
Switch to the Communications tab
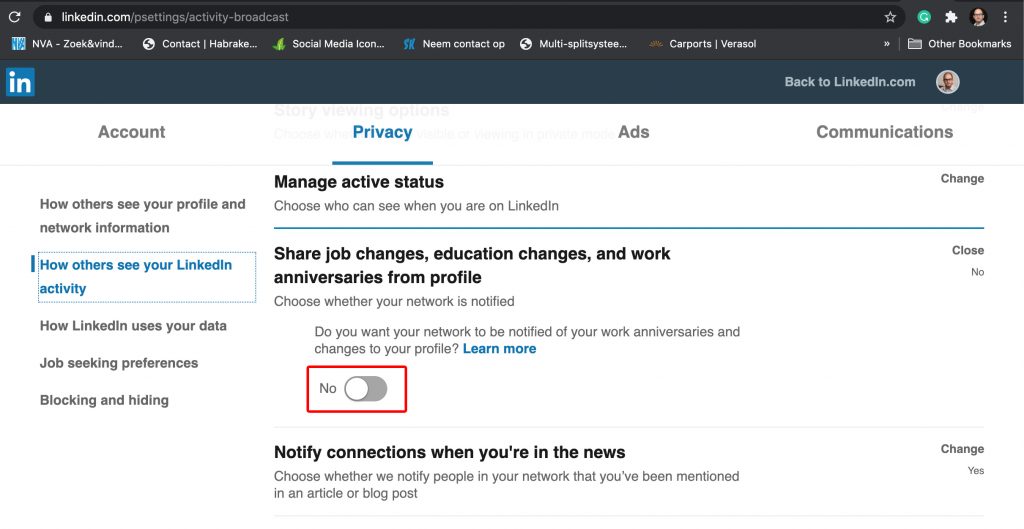coord(884,132)
